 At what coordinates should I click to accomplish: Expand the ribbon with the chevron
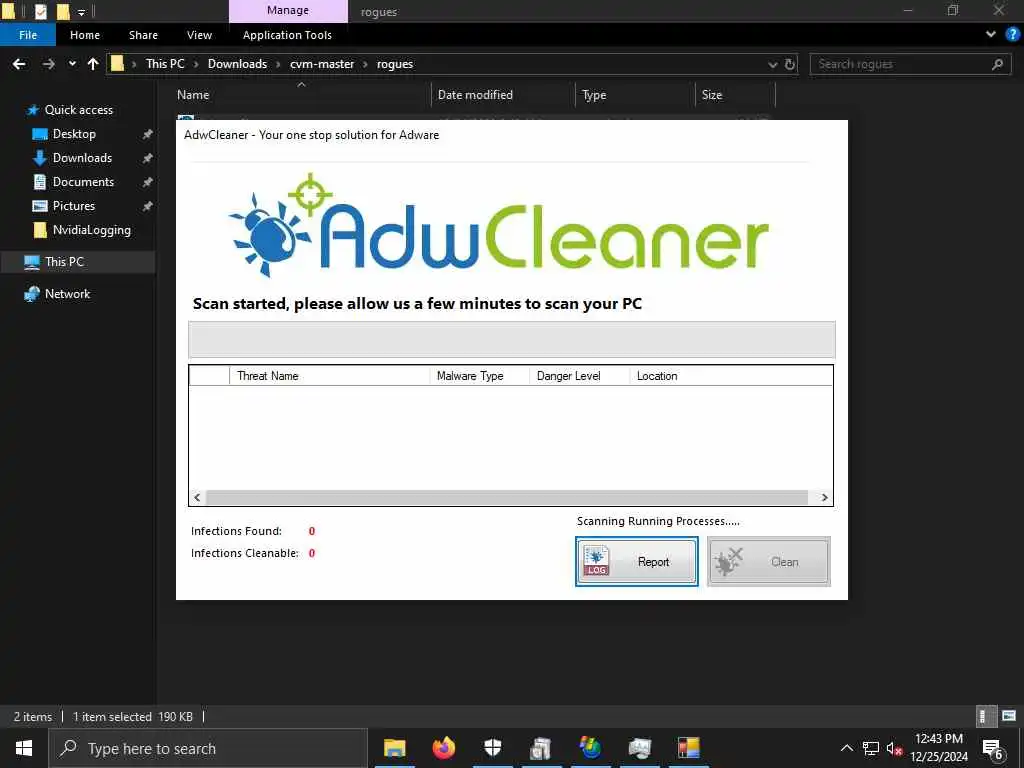pyautogui.click(x=991, y=35)
